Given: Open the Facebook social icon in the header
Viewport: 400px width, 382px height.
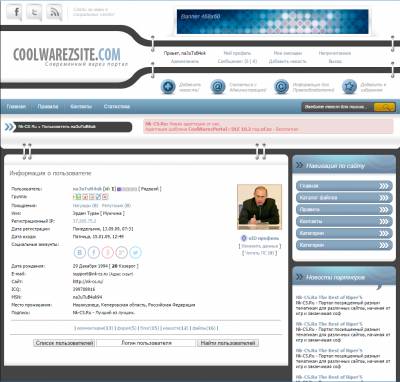Looking at the screenshot, I should pos(15,12).
